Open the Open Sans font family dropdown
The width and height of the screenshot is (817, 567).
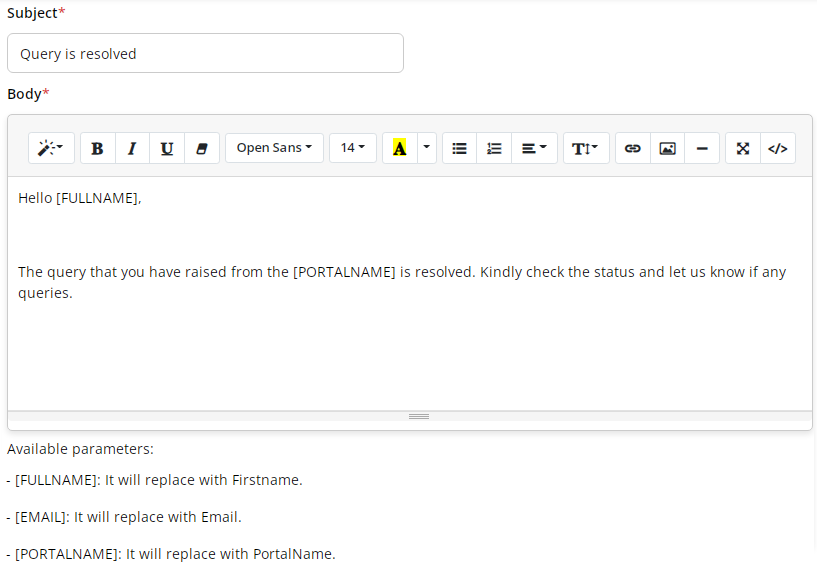pos(274,148)
